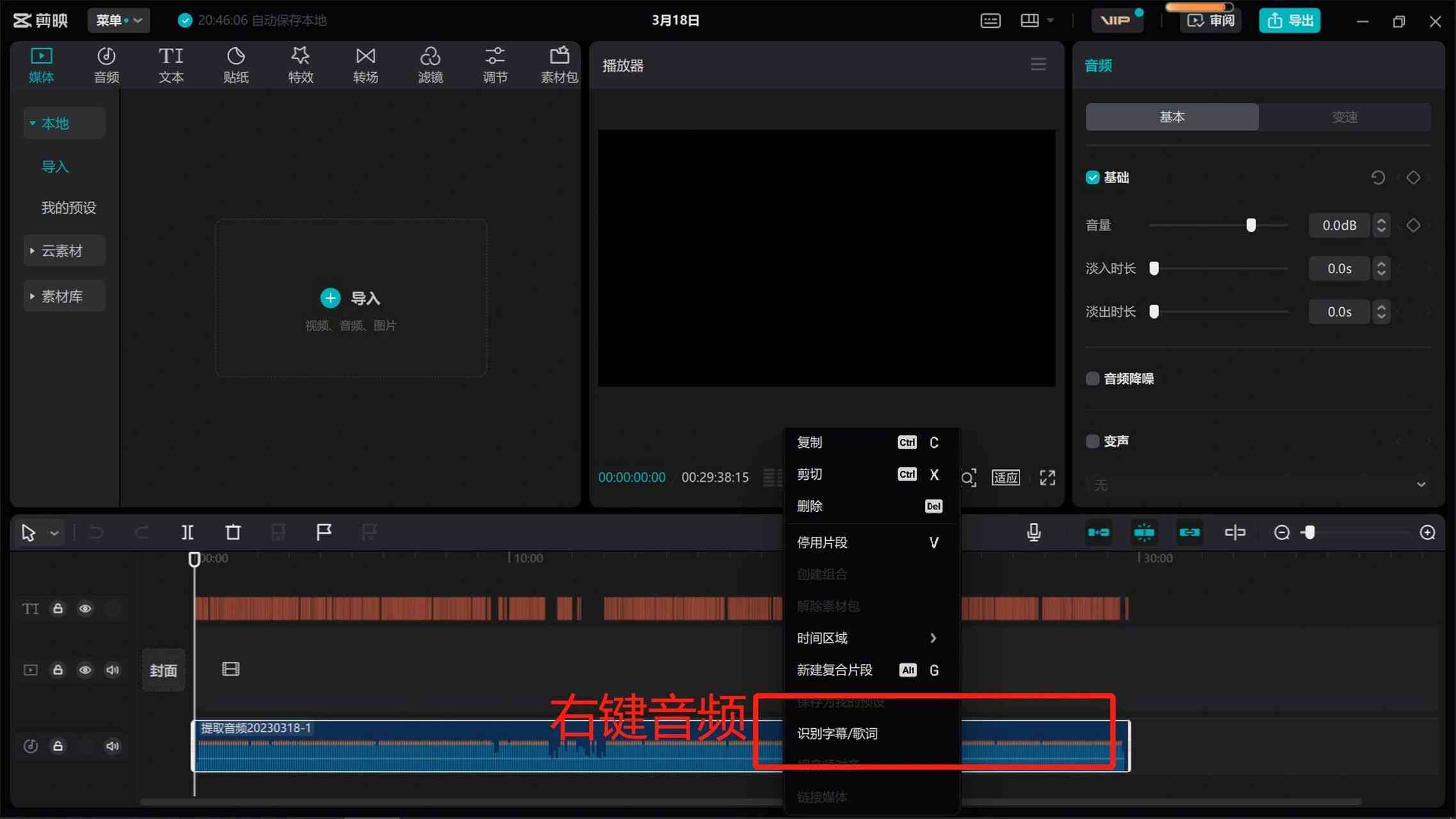Click 导入 (Import) button in media panel
The width and height of the screenshot is (1456, 819).
(351, 298)
